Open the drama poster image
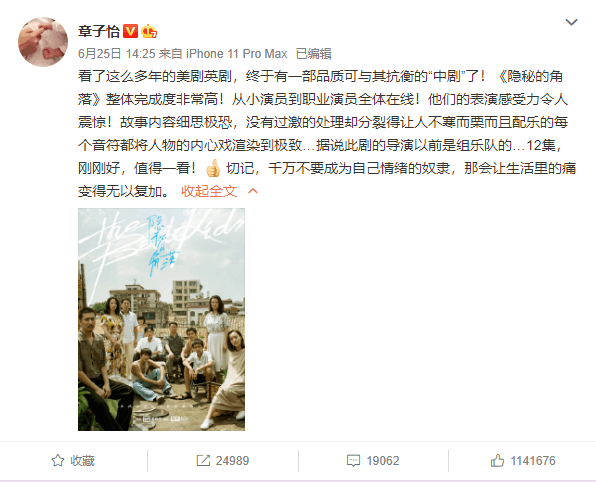 point(161,319)
